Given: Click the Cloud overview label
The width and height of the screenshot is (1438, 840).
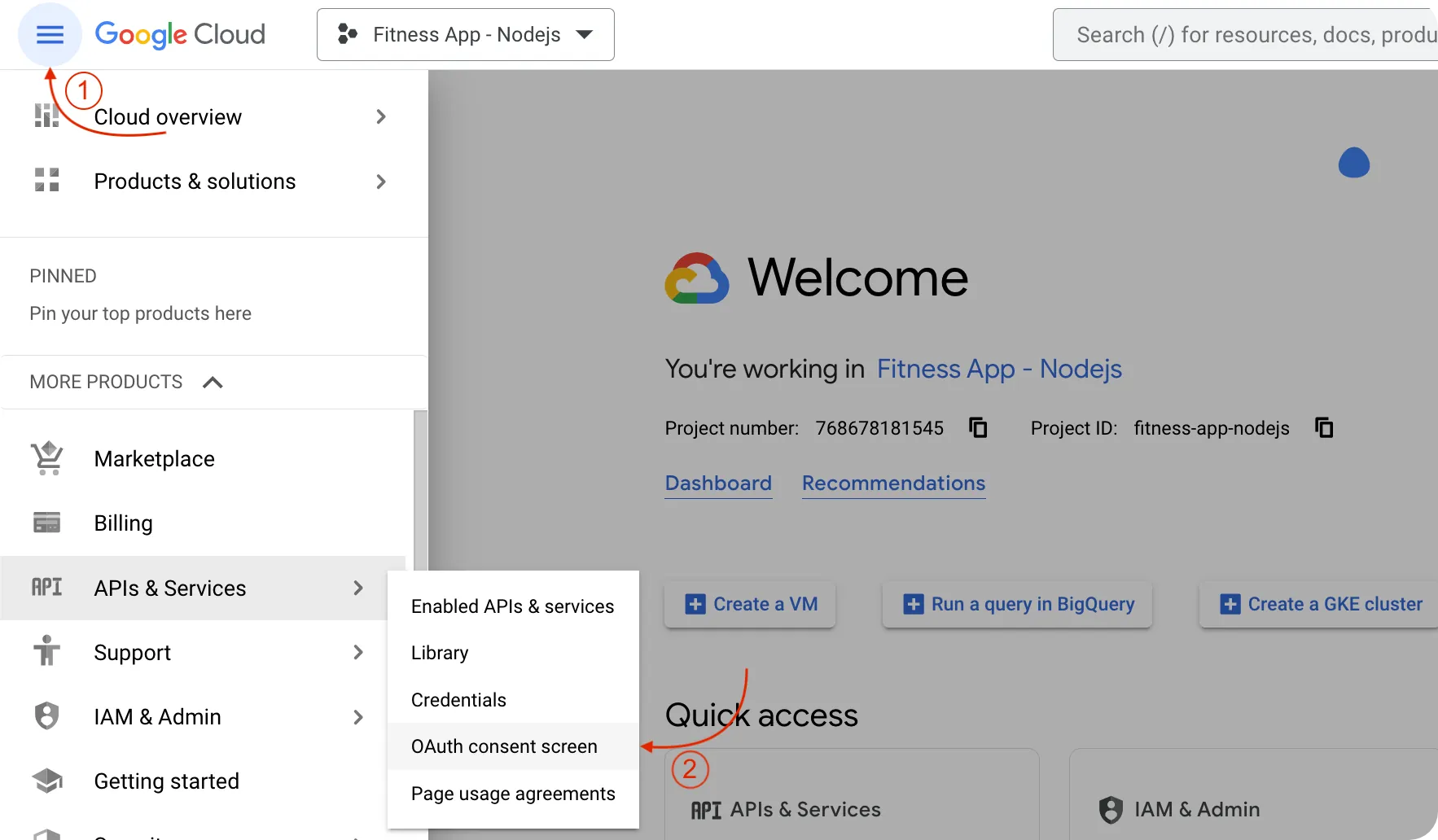Looking at the screenshot, I should (x=168, y=117).
